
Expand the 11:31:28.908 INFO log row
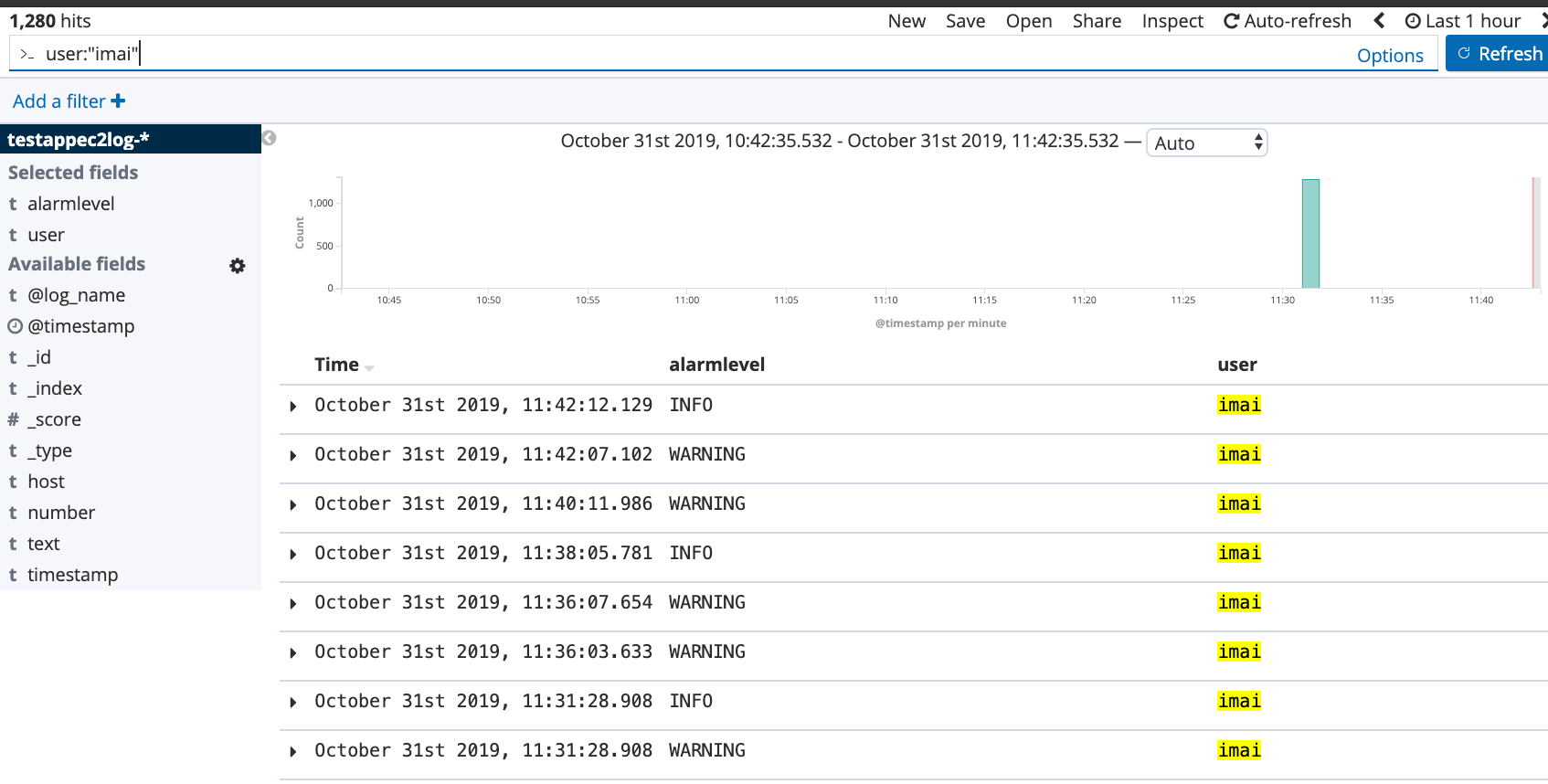[293, 702]
